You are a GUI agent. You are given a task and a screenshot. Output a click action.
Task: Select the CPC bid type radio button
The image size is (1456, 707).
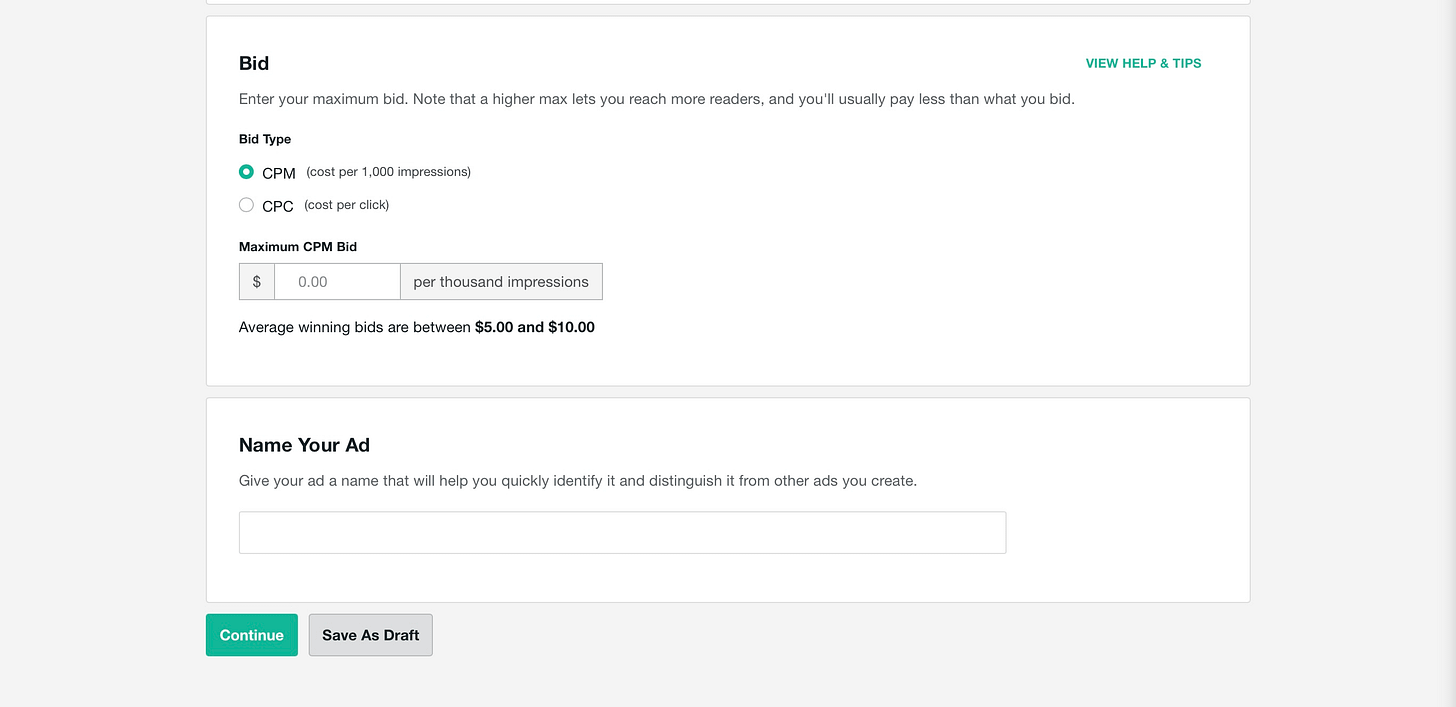click(x=246, y=205)
